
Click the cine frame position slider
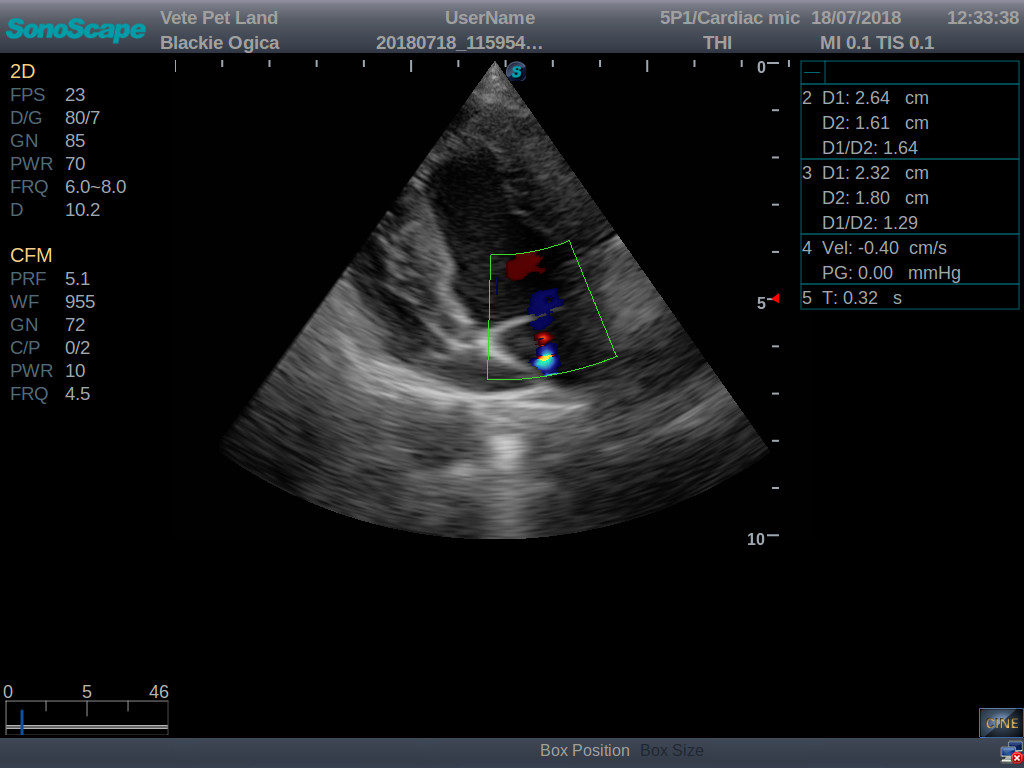[x=22, y=719]
